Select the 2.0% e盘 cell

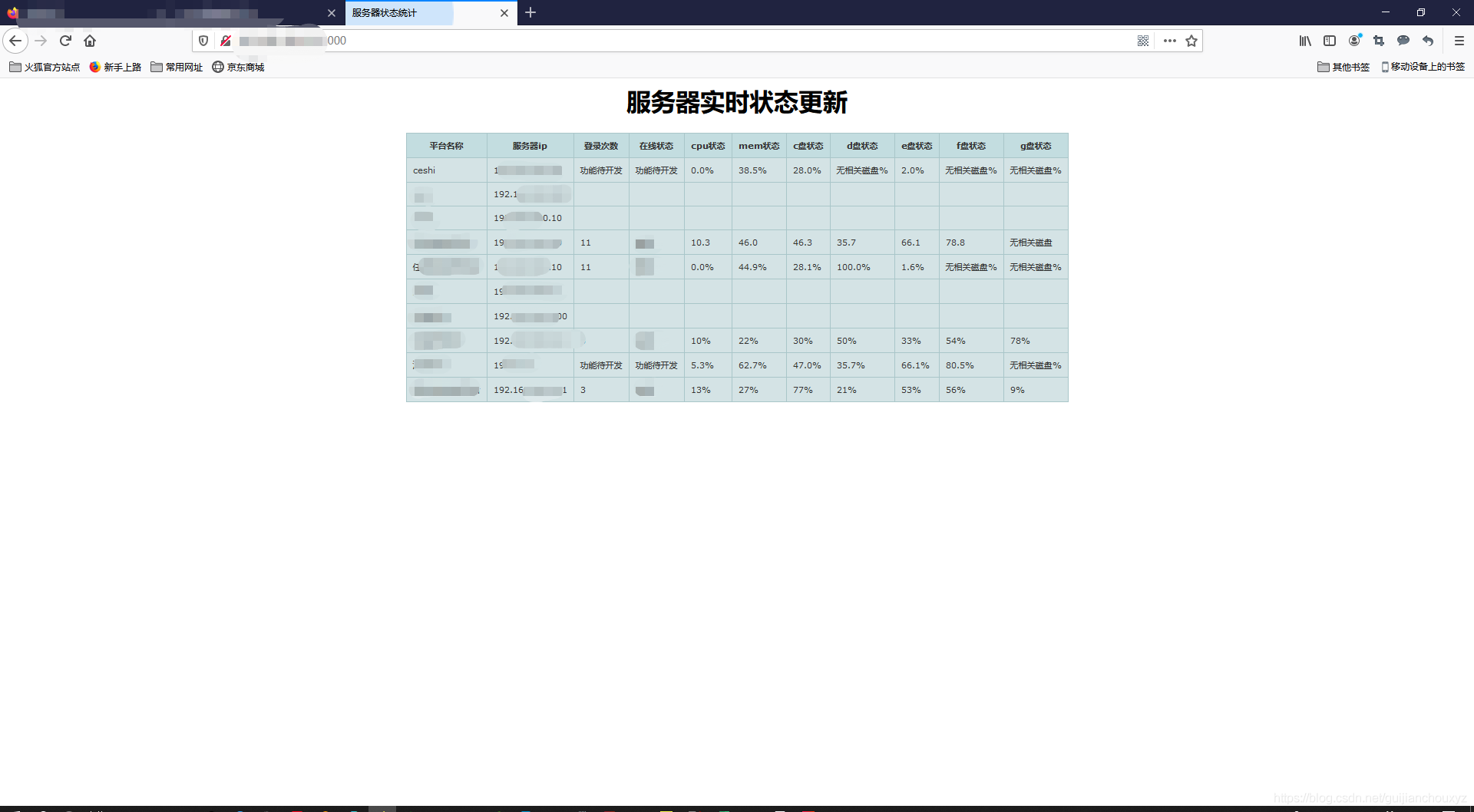(917, 170)
